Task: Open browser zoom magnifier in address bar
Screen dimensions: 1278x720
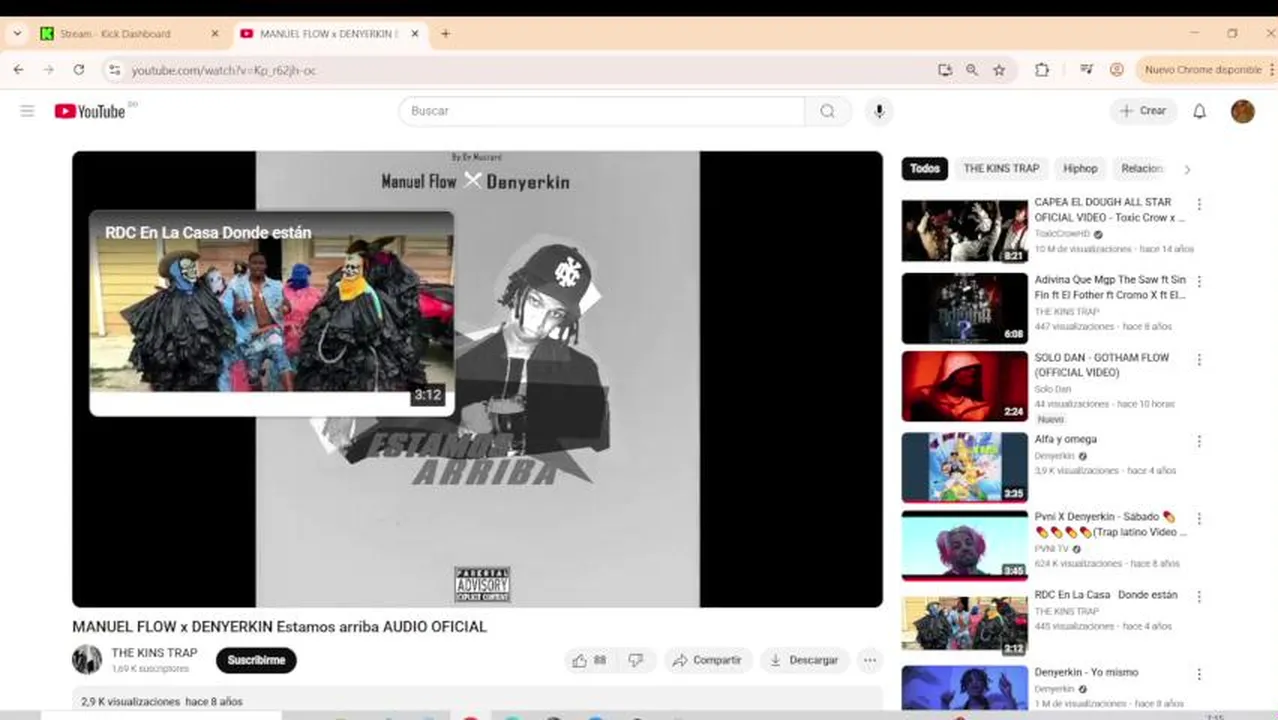Action: click(x=971, y=70)
